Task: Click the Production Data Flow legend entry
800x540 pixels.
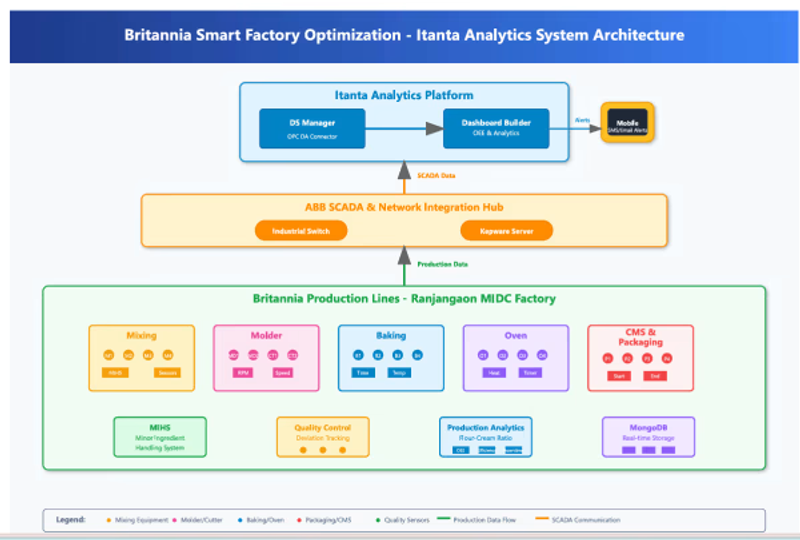Action: tap(477, 520)
